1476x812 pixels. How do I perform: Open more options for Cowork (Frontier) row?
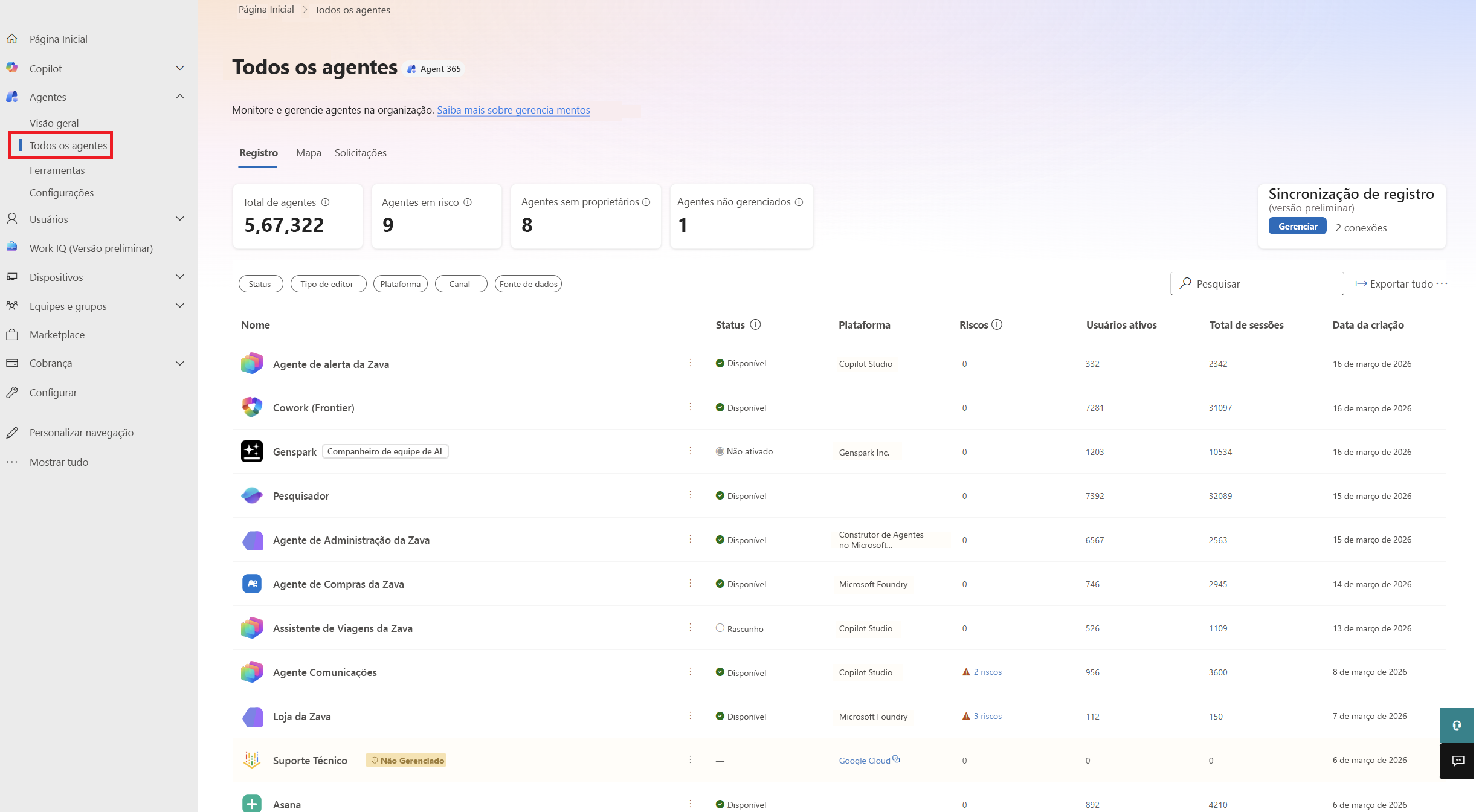coord(691,407)
